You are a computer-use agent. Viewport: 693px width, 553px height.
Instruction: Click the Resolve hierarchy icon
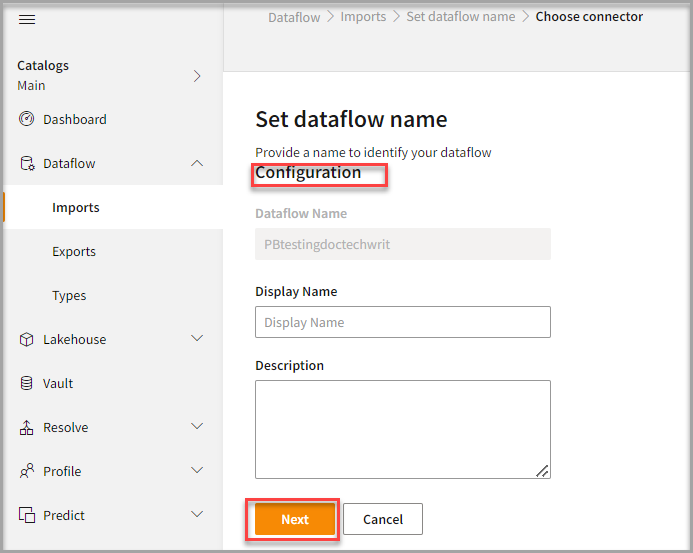pyautogui.click(x=27, y=428)
